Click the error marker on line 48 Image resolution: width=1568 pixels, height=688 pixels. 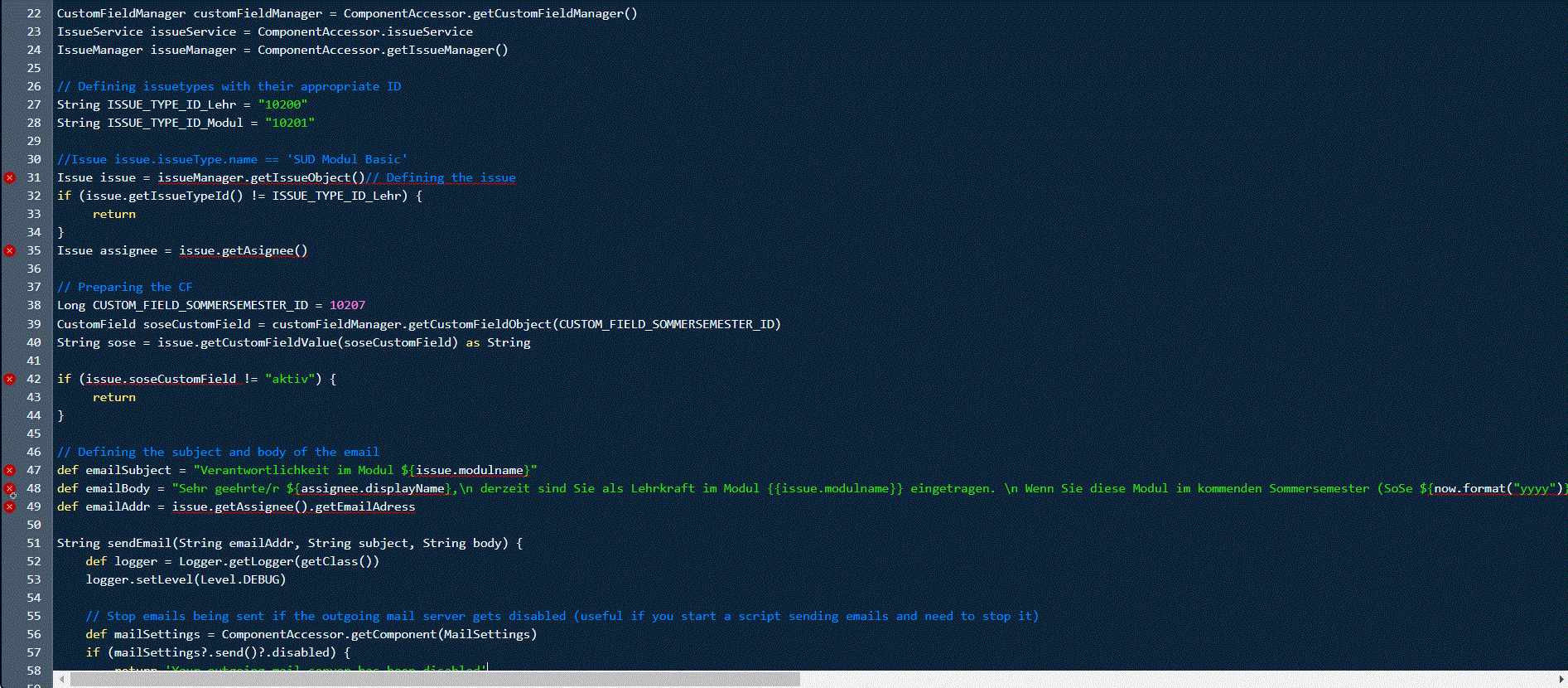[x=10, y=488]
